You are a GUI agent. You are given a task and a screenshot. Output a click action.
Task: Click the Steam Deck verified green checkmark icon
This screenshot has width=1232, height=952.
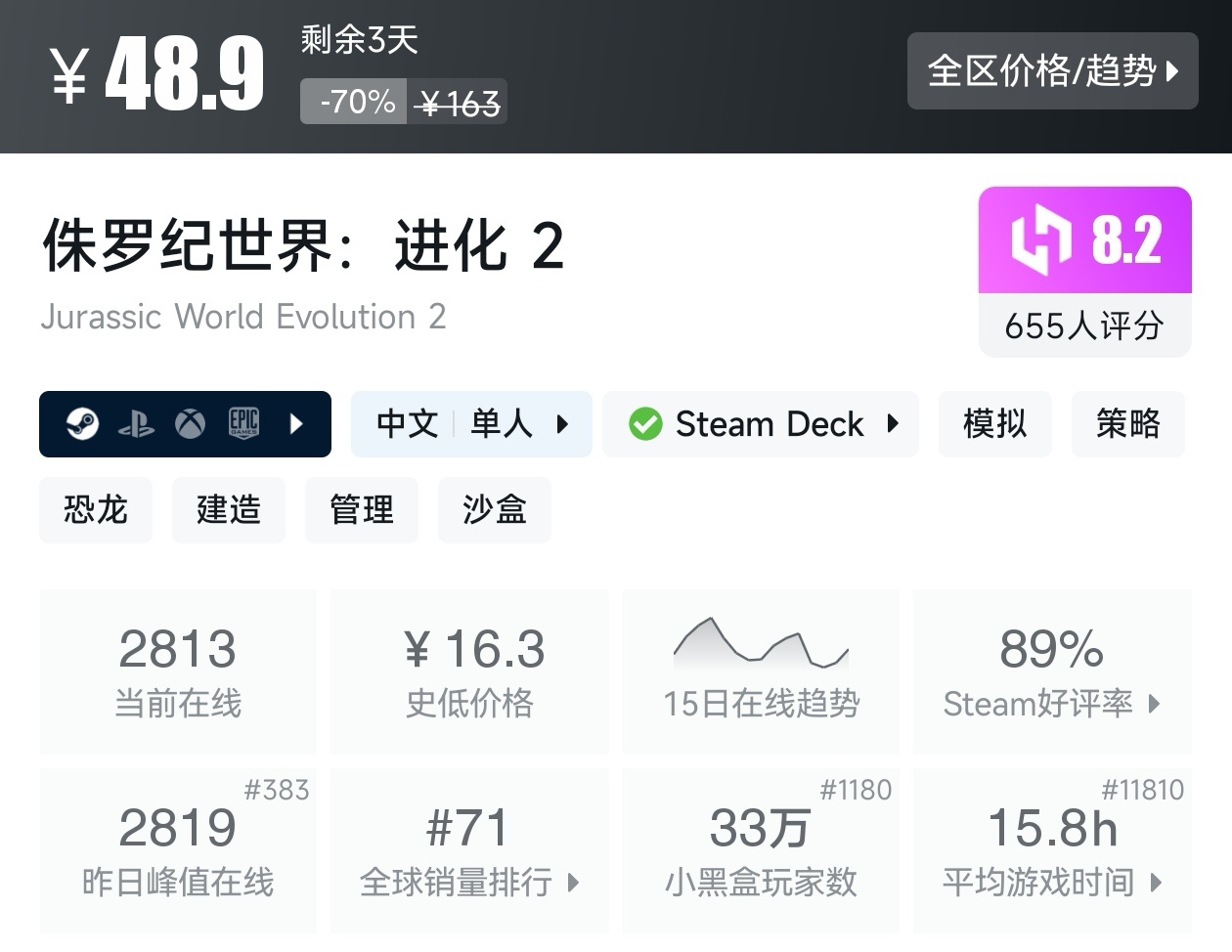pyautogui.click(x=646, y=424)
